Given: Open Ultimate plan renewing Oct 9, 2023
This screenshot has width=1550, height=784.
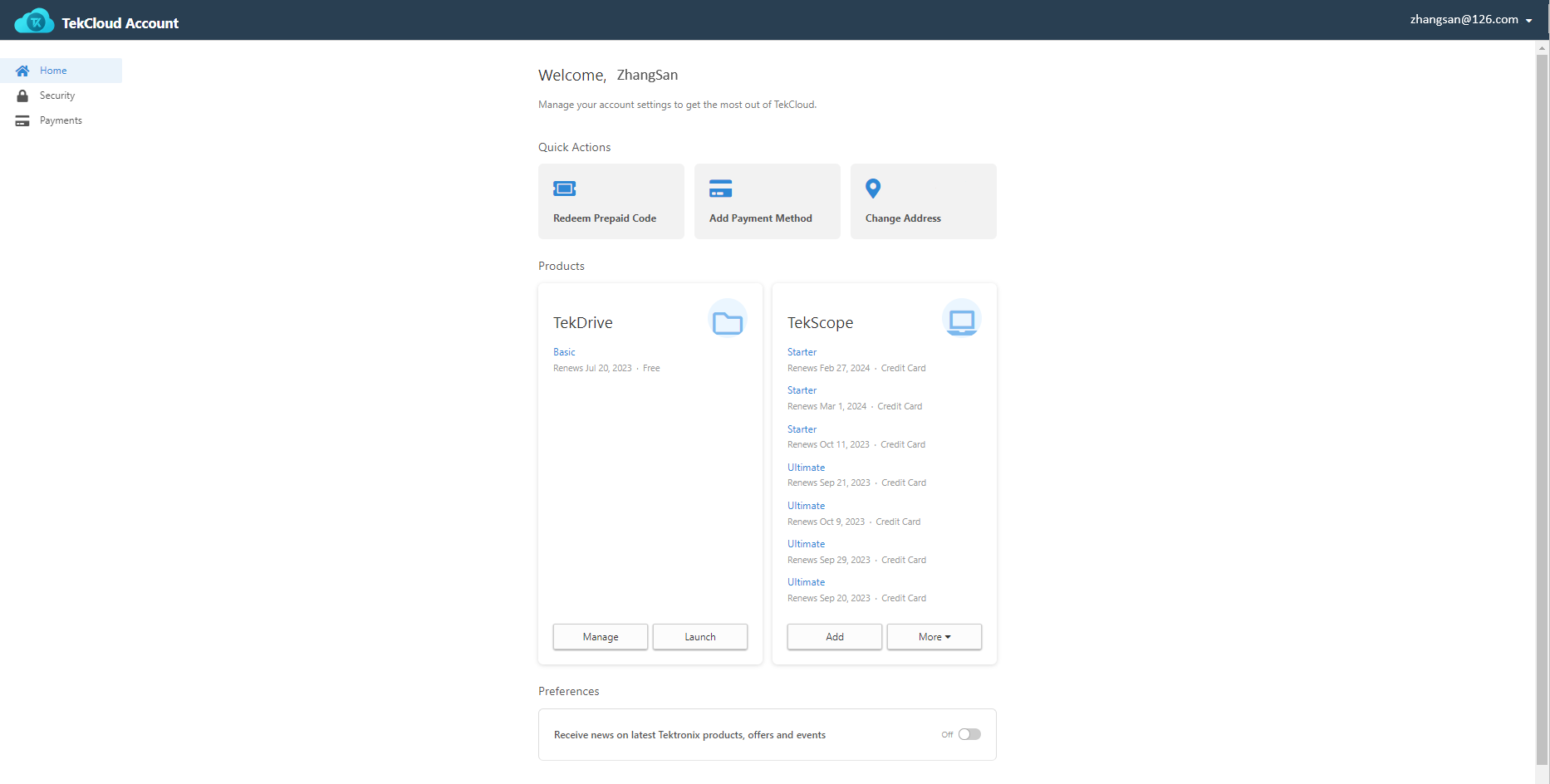Looking at the screenshot, I should 806,506.
